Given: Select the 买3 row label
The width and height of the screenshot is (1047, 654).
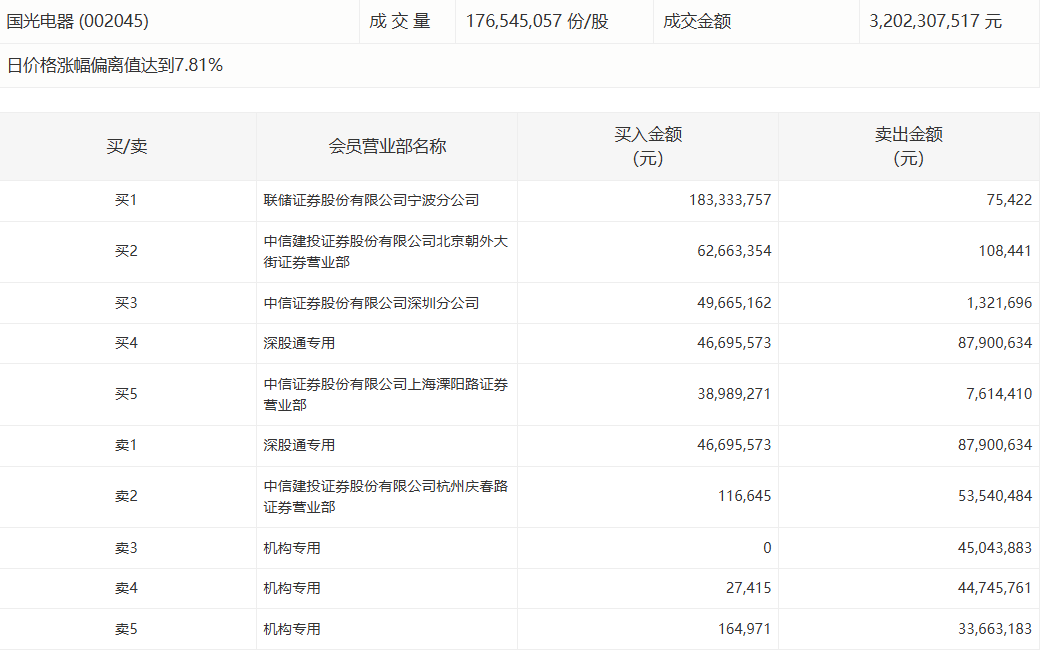Looking at the screenshot, I should 126,303.
